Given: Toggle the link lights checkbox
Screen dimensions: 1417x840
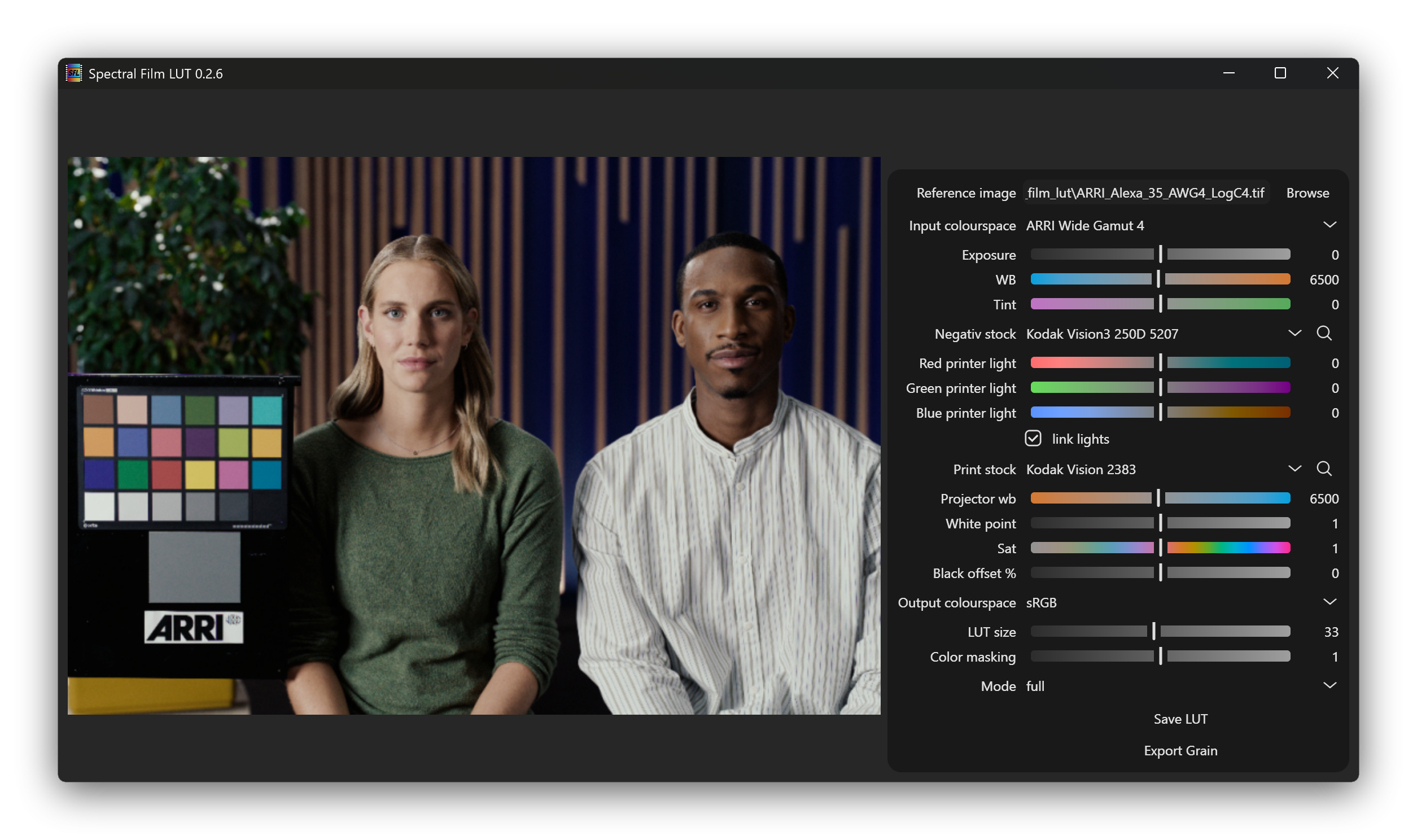Looking at the screenshot, I should click(1033, 439).
